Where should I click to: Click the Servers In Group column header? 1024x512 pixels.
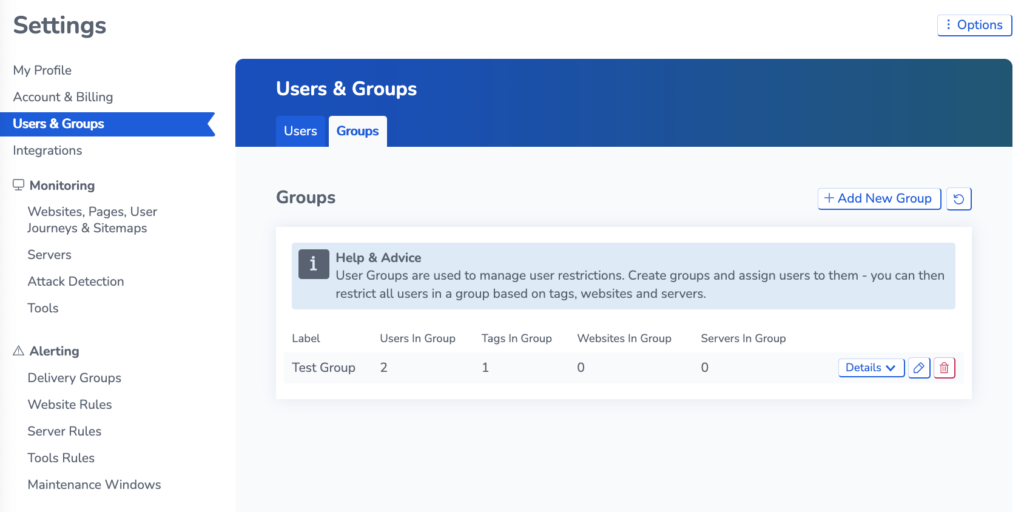pyautogui.click(x=743, y=338)
